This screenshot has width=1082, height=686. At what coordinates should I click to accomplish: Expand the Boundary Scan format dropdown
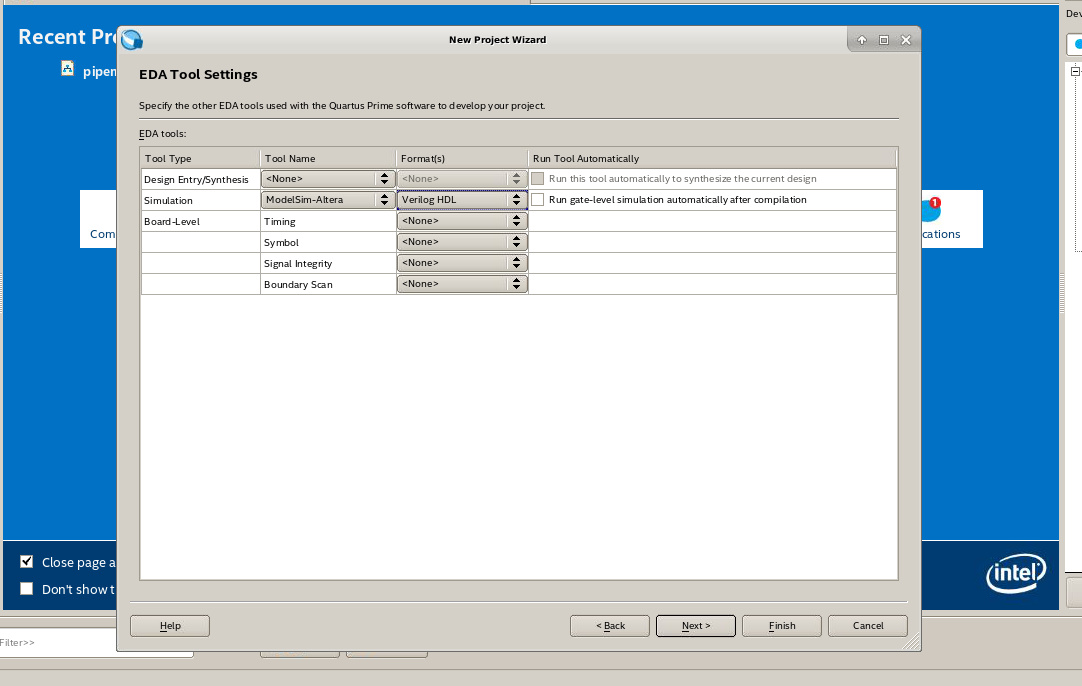[x=462, y=284]
